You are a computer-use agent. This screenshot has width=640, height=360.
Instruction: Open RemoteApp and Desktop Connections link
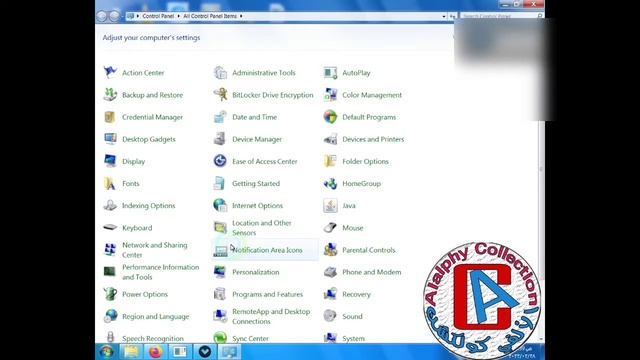click(x=271, y=316)
